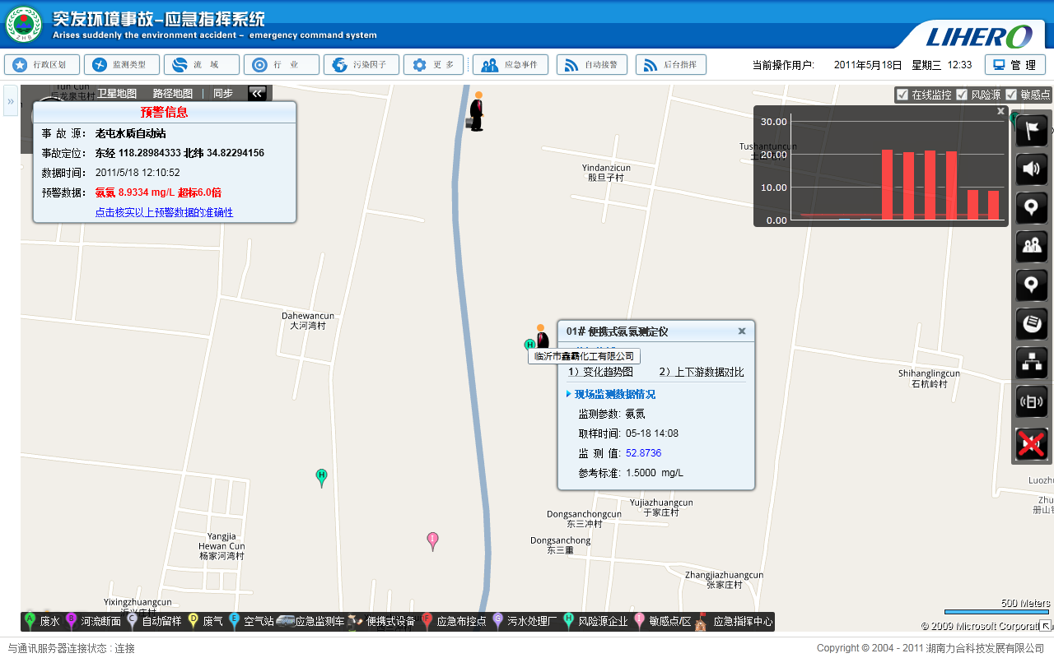Click the 管理 management button
The image size is (1054, 658).
(x=1015, y=65)
